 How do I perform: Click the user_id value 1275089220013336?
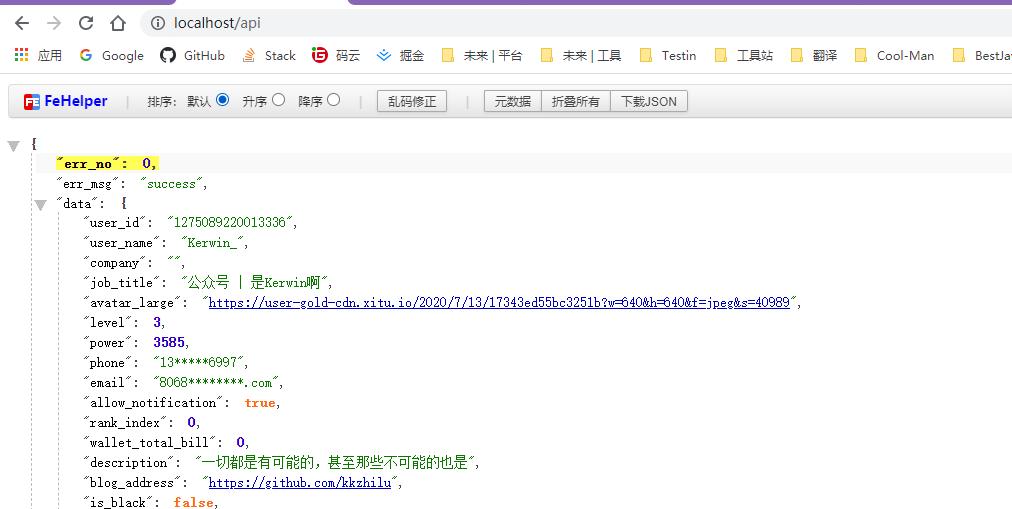tap(230, 223)
